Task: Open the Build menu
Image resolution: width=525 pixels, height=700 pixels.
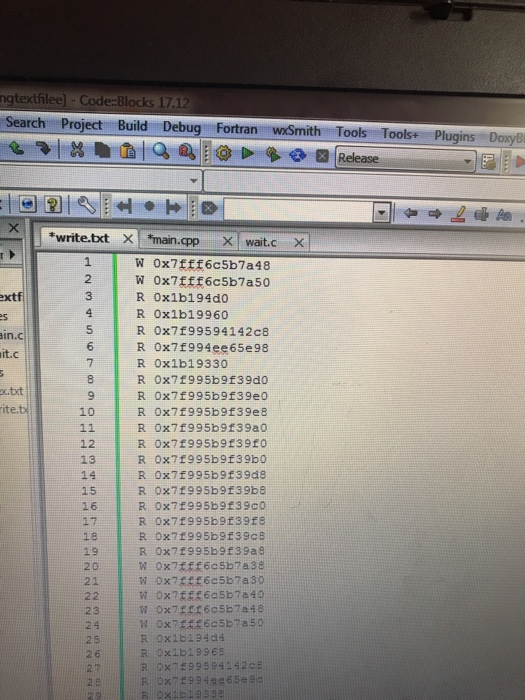Action: 133,126
